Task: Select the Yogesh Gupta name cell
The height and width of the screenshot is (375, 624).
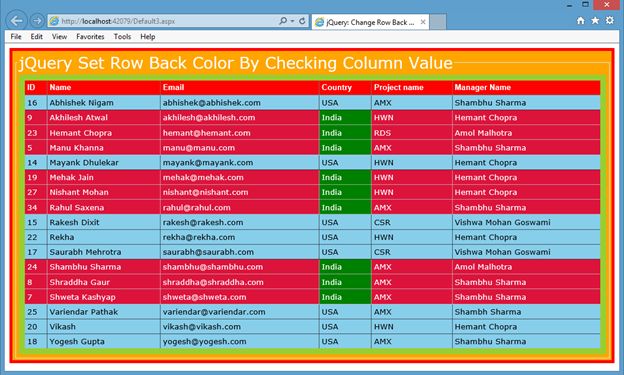Action: [103, 342]
